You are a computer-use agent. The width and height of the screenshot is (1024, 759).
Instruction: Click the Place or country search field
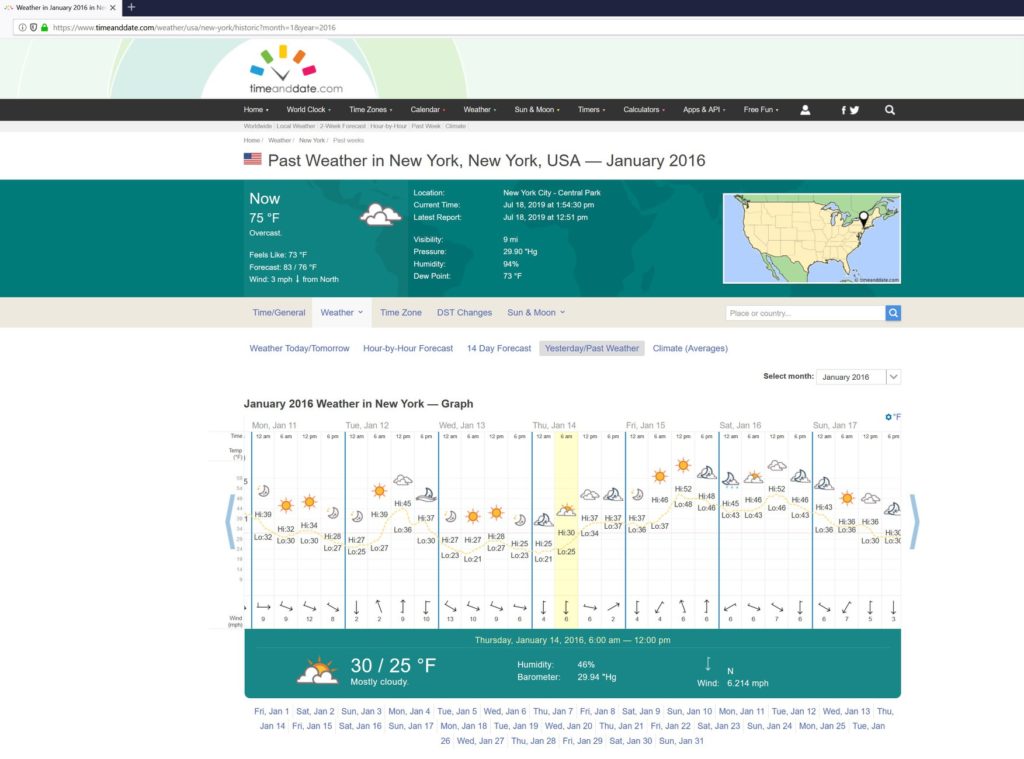[x=804, y=313]
